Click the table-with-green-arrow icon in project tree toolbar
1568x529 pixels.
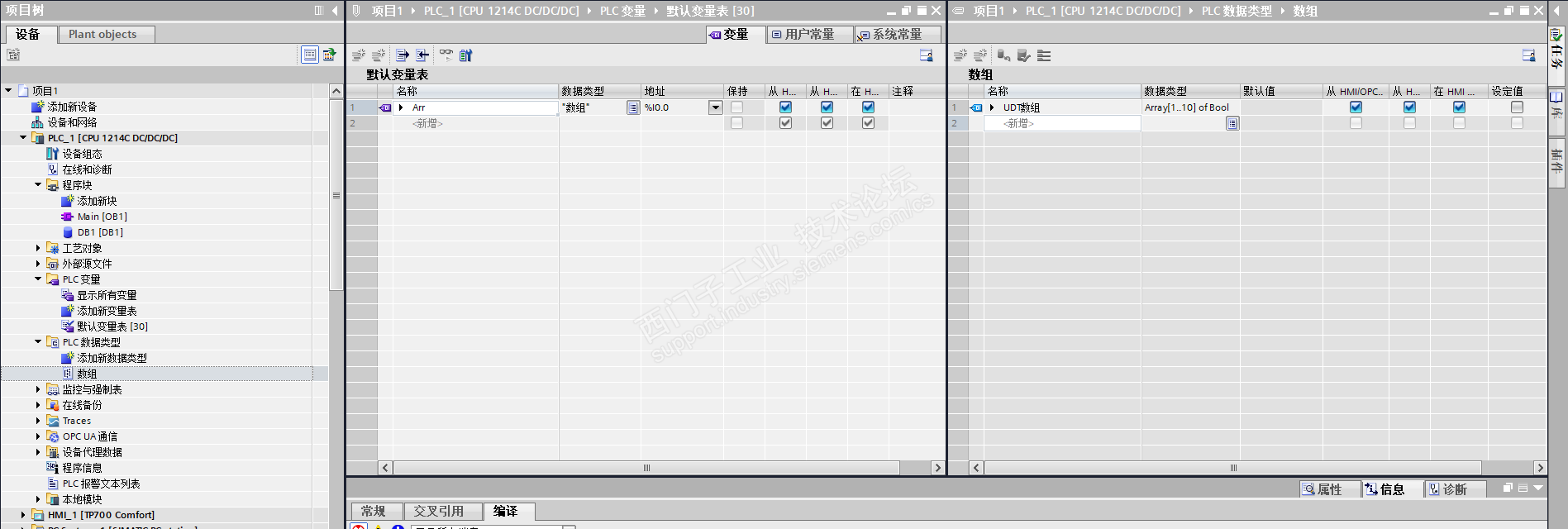point(330,55)
